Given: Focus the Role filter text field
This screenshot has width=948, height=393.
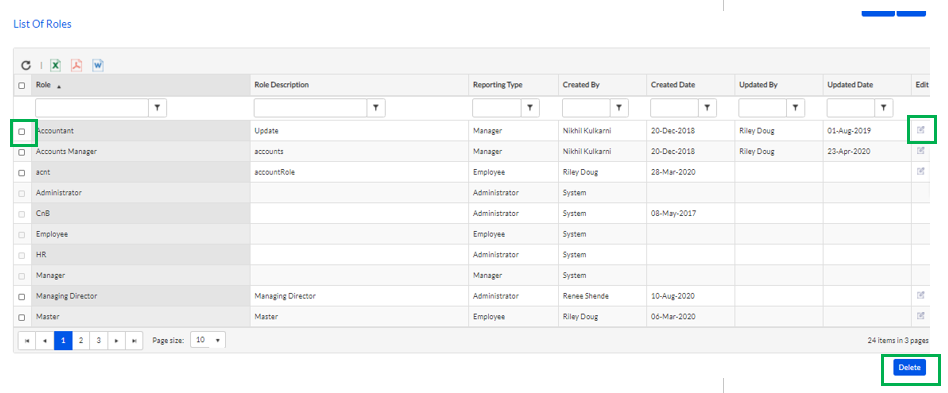Looking at the screenshot, I should point(92,108).
